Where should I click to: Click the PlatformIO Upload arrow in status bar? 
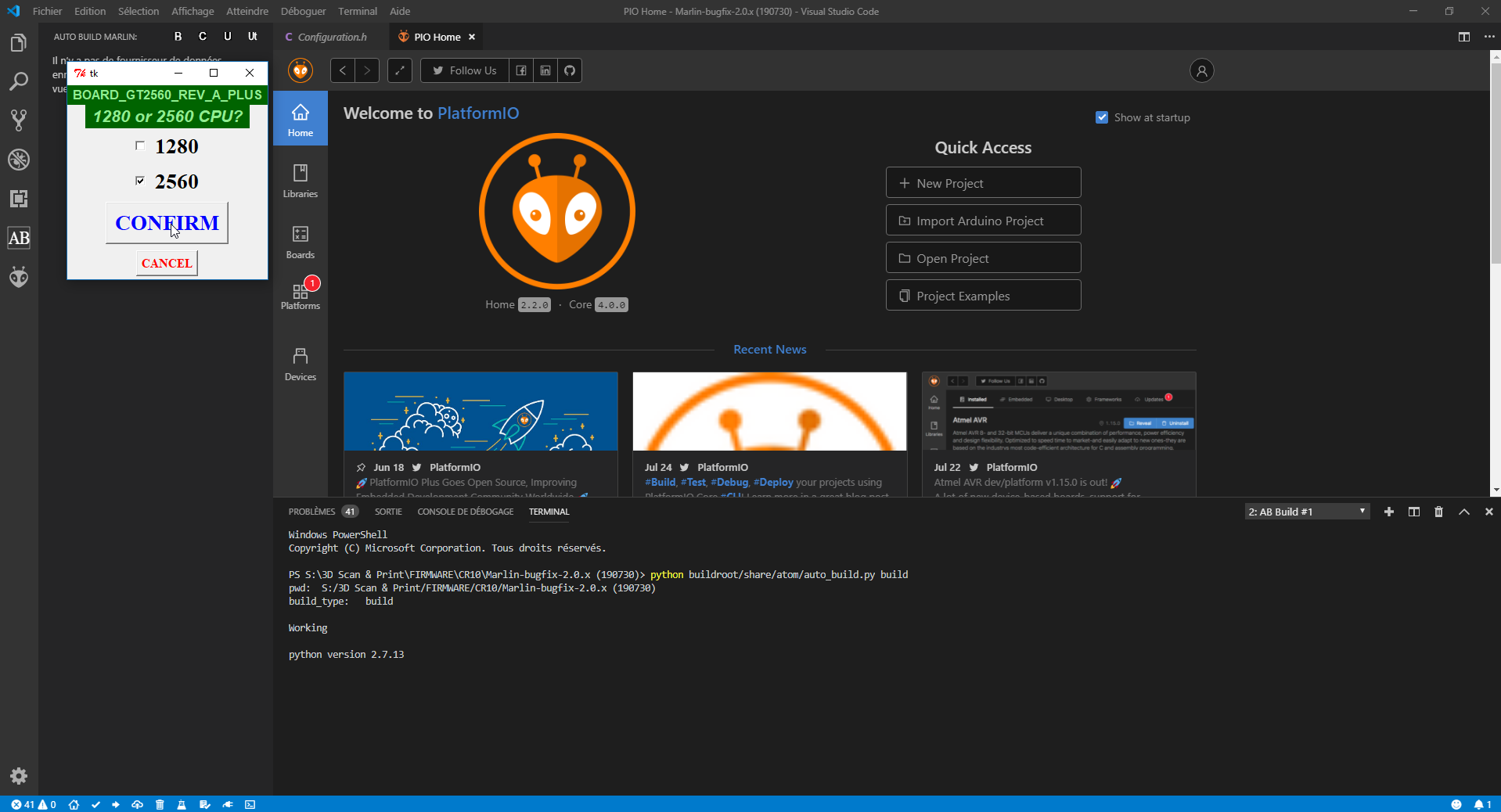point(116,804)
